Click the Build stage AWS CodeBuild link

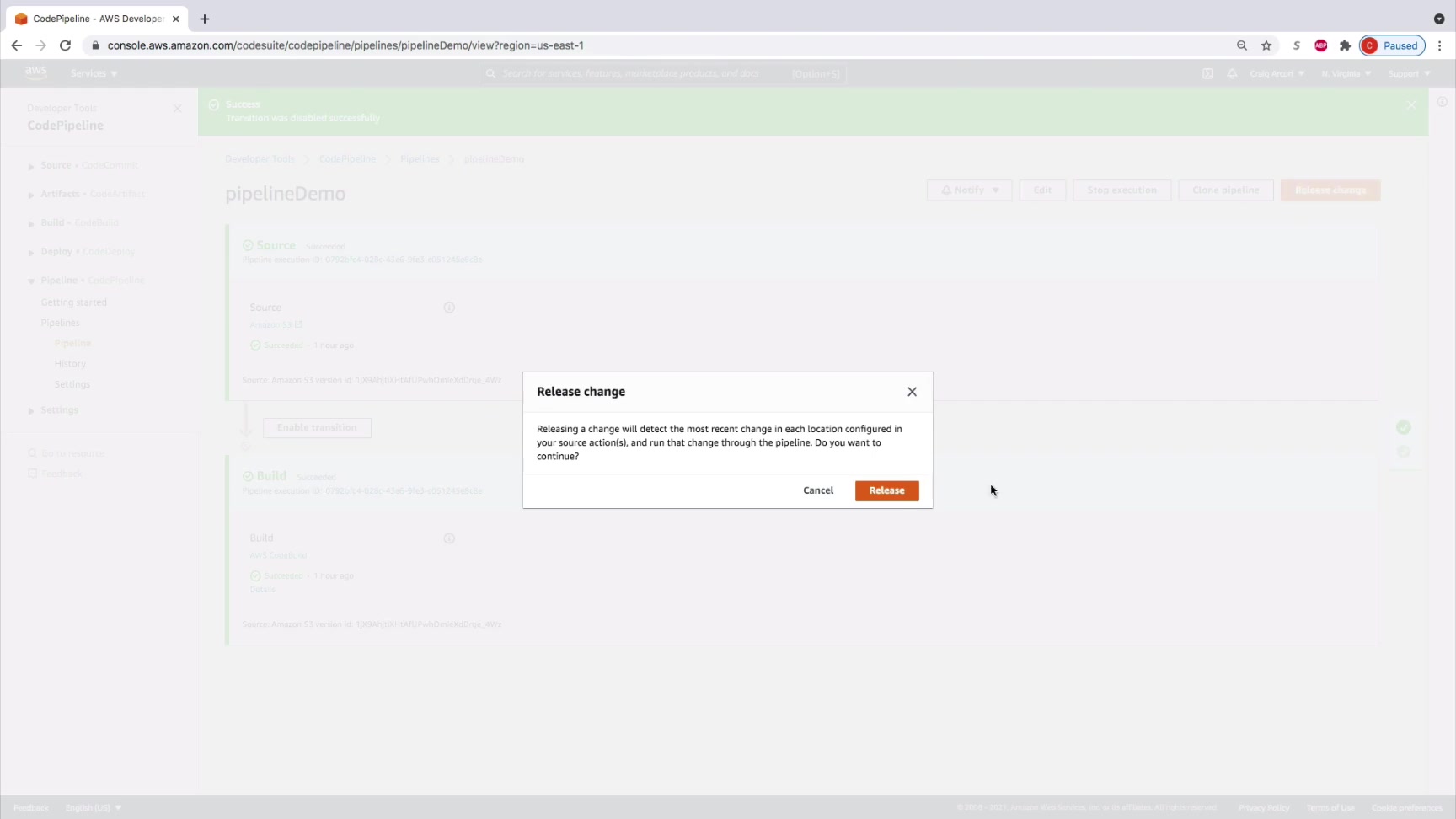point(278,556)
